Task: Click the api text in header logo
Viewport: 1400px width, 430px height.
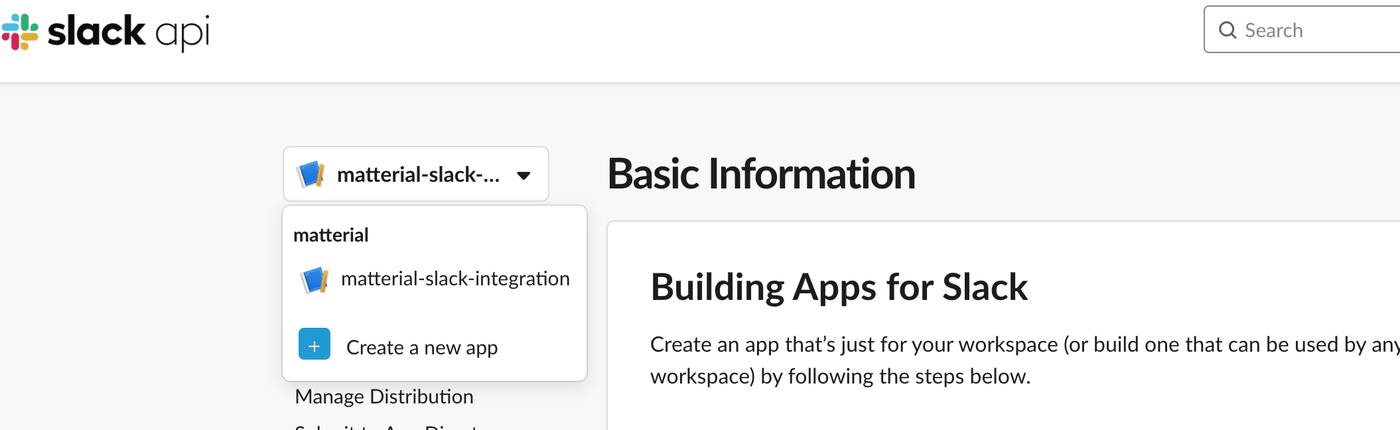Action: (182, 33)
